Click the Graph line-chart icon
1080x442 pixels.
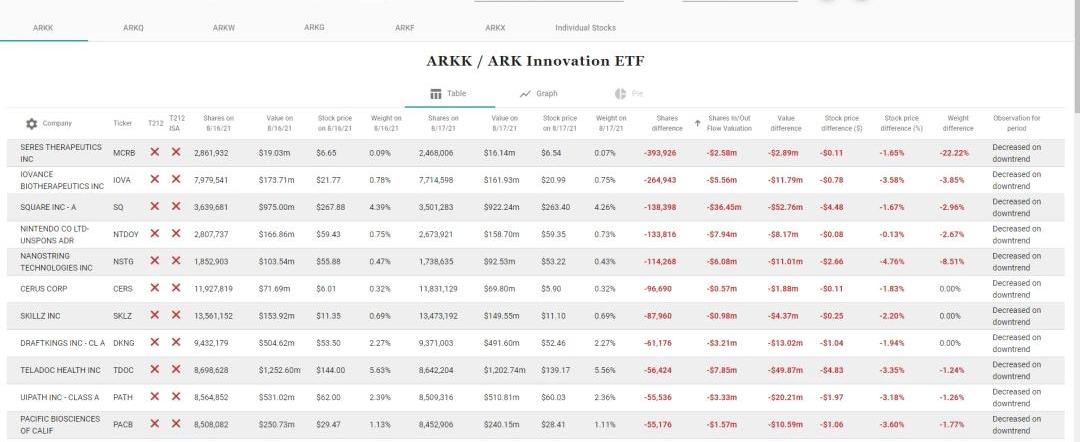click(x=525, y=93)
